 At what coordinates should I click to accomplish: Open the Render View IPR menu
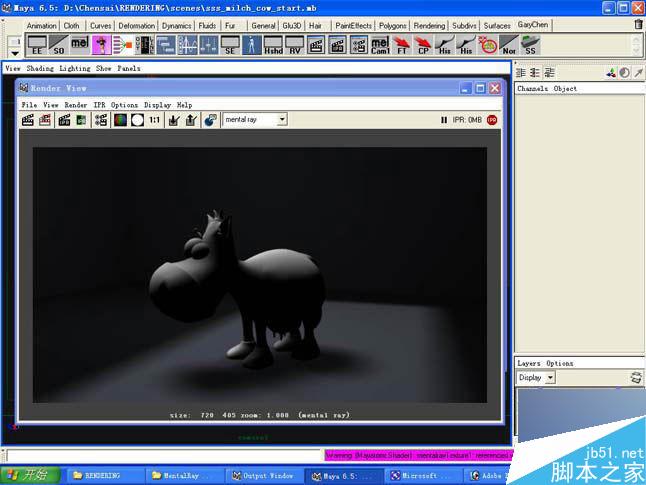99,105
